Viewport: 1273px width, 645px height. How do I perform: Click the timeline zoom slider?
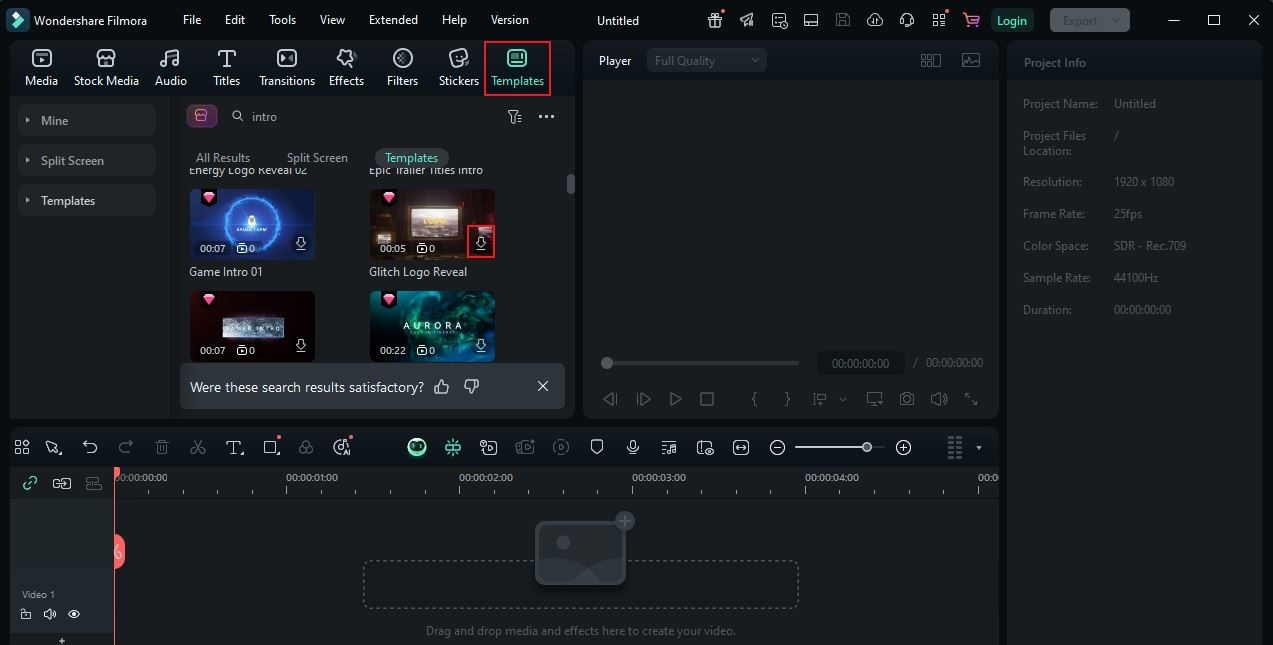tap(840, 447)
